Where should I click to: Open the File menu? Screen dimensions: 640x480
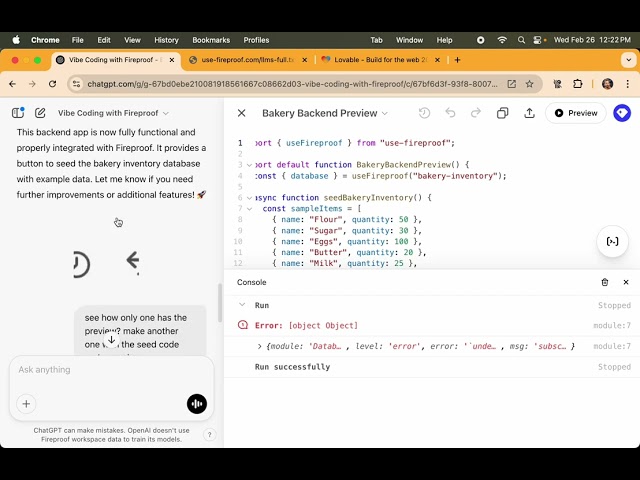click(x=78, y=40)
